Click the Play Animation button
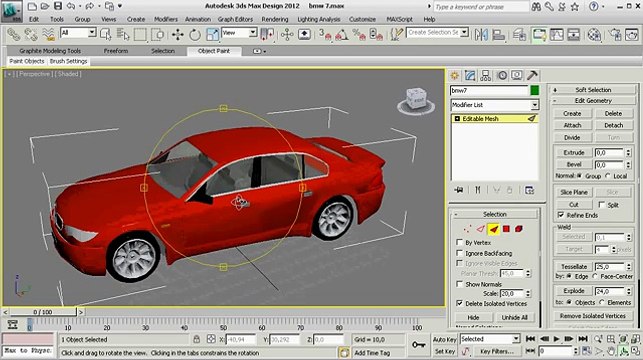Image resolution: width=643 pixels, height=360 pixels. (x=556, y=339)
